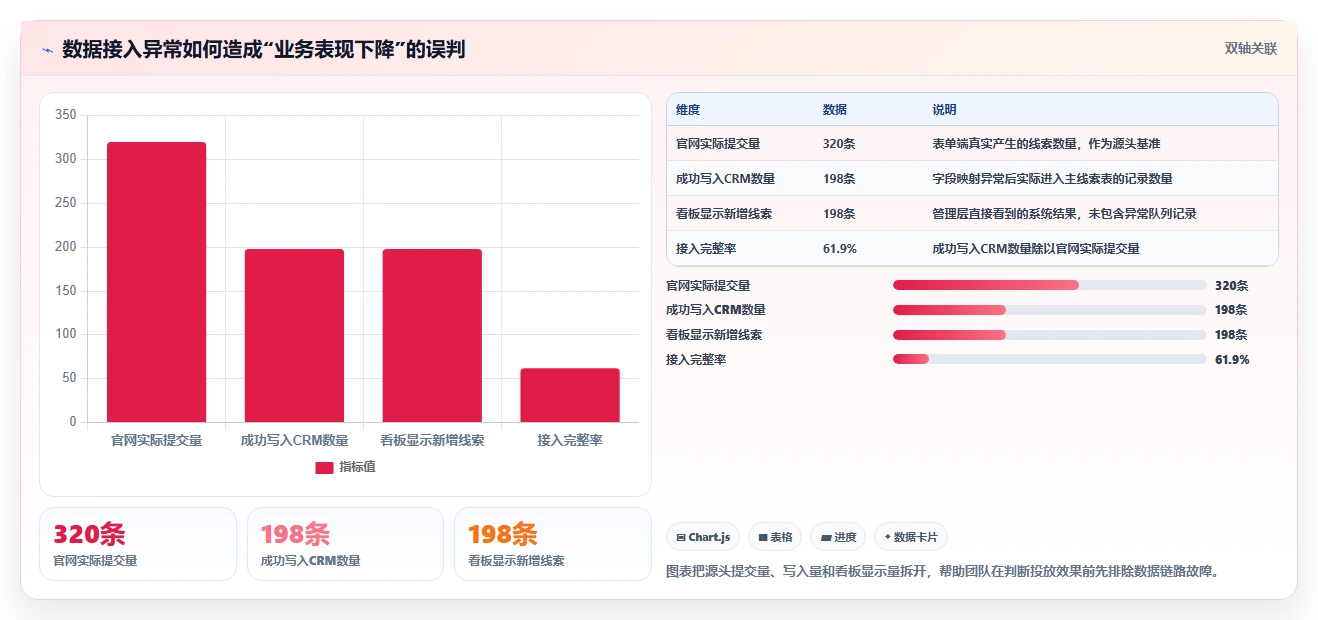Click the 字段映射异常后 description cell
This screenshot has height=620, width=1318.
pyautogui.click(x=1052, y=179)
